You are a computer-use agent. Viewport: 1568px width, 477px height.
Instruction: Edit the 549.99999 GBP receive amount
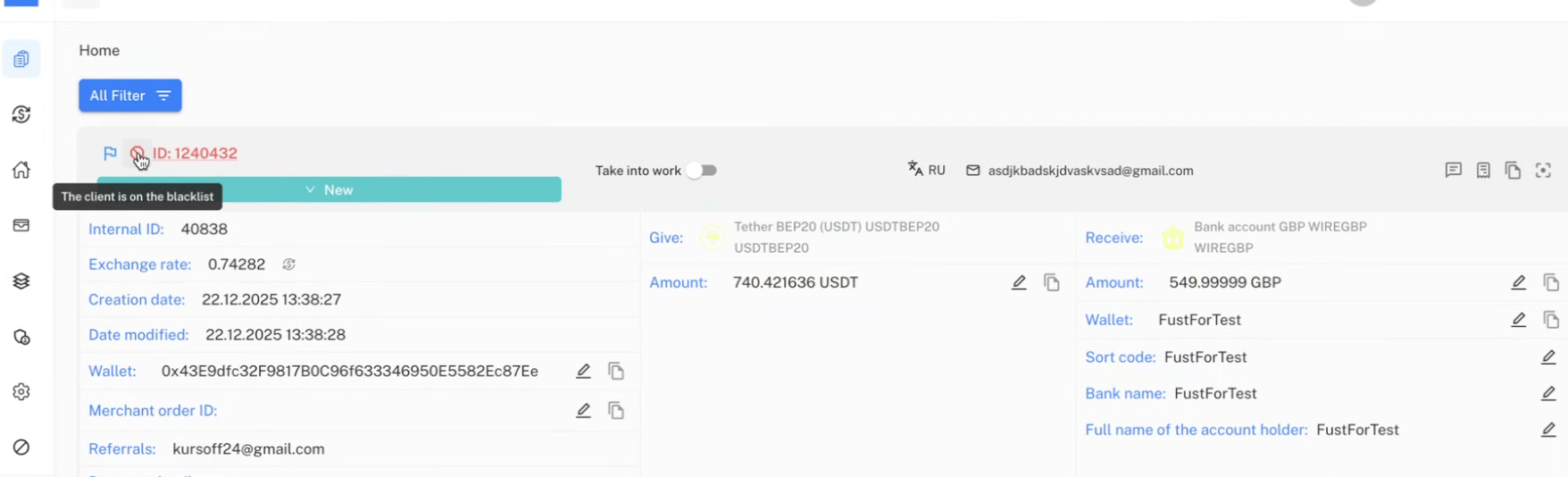point(1518,283)
